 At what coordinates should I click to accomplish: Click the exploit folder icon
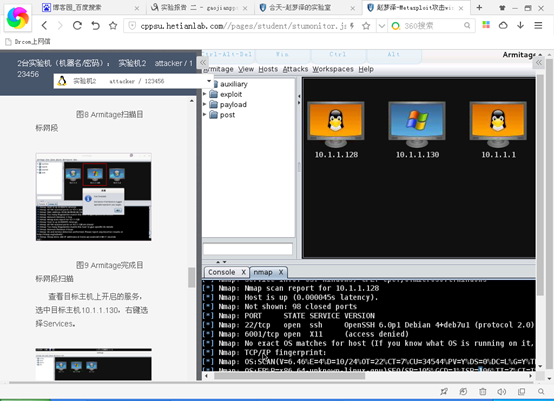(x=213, y=94)
